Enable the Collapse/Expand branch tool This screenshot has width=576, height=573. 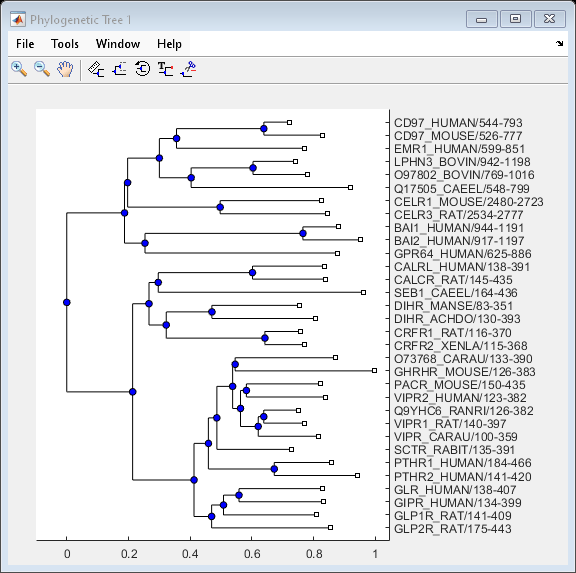click(x=119, y=69)
